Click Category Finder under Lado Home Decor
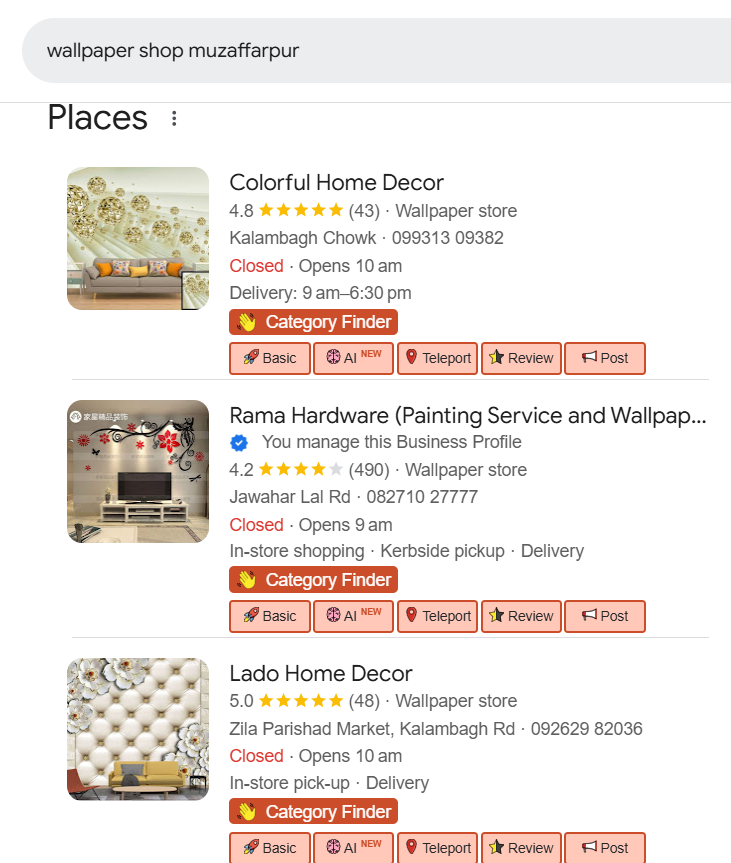Screen dimensions: 731x863 coord(314,812)
